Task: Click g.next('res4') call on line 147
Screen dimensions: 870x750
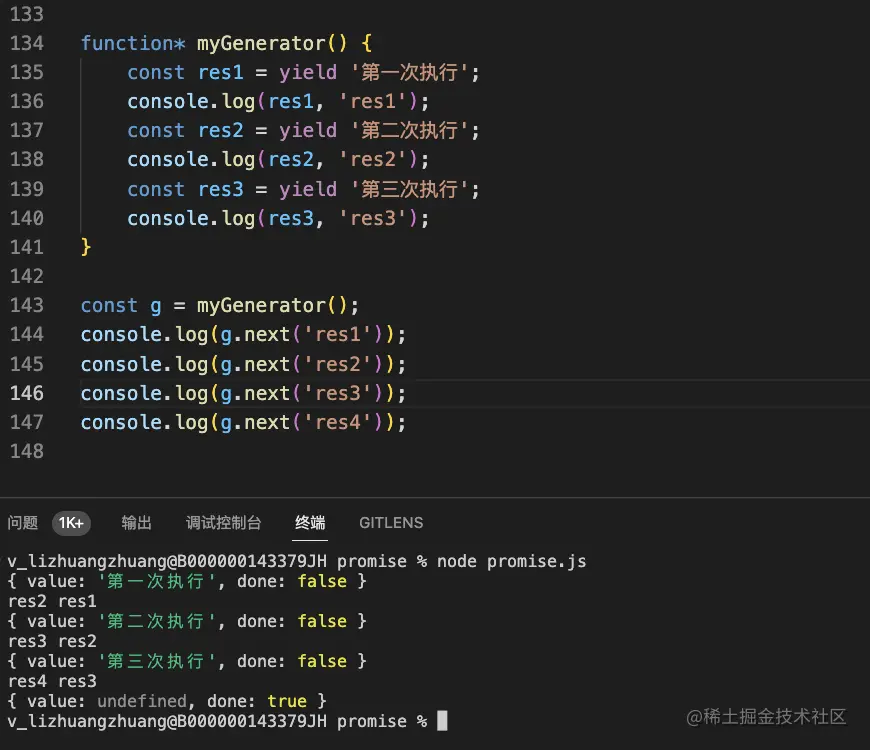Action: pyautogui.click(x=302, y=423)
